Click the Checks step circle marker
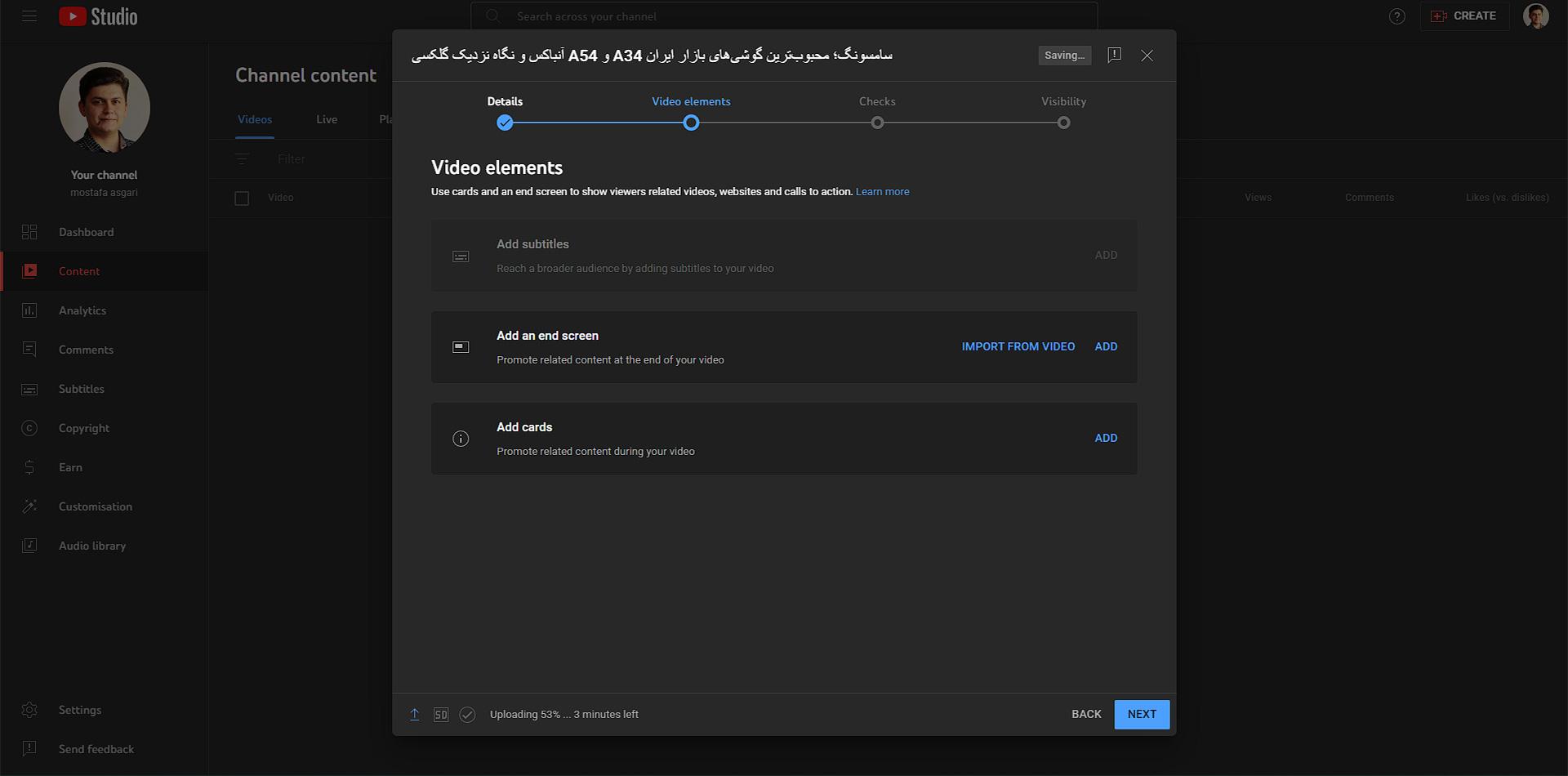This screenshot has height=776, width=1568. [877, 123]
